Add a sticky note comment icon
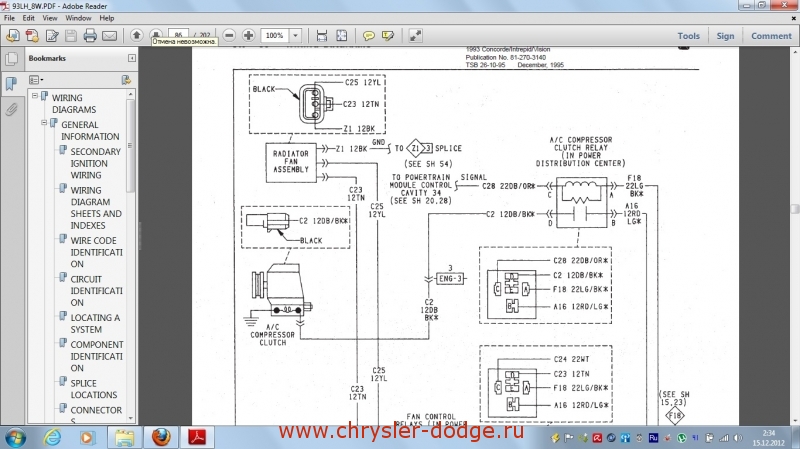 click(x=368, y=35)
